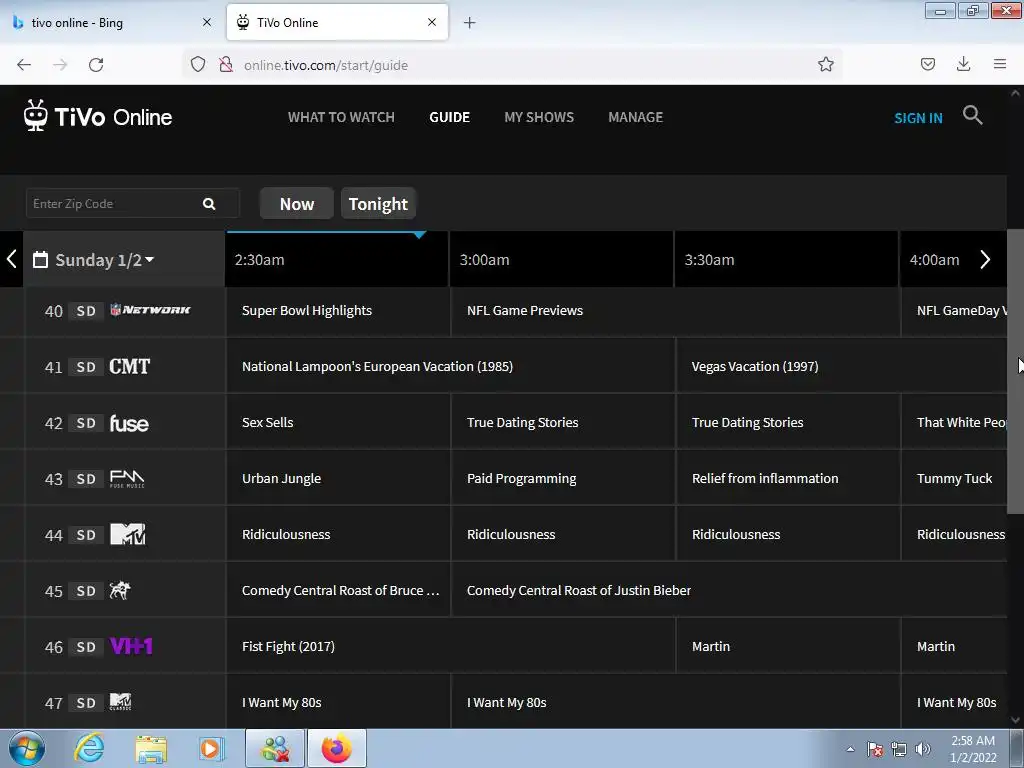The height and width of the screenshot is (768, 1024).
Task: Open the search magnifier in TiVo header
Action: click(x=972, y=116)
